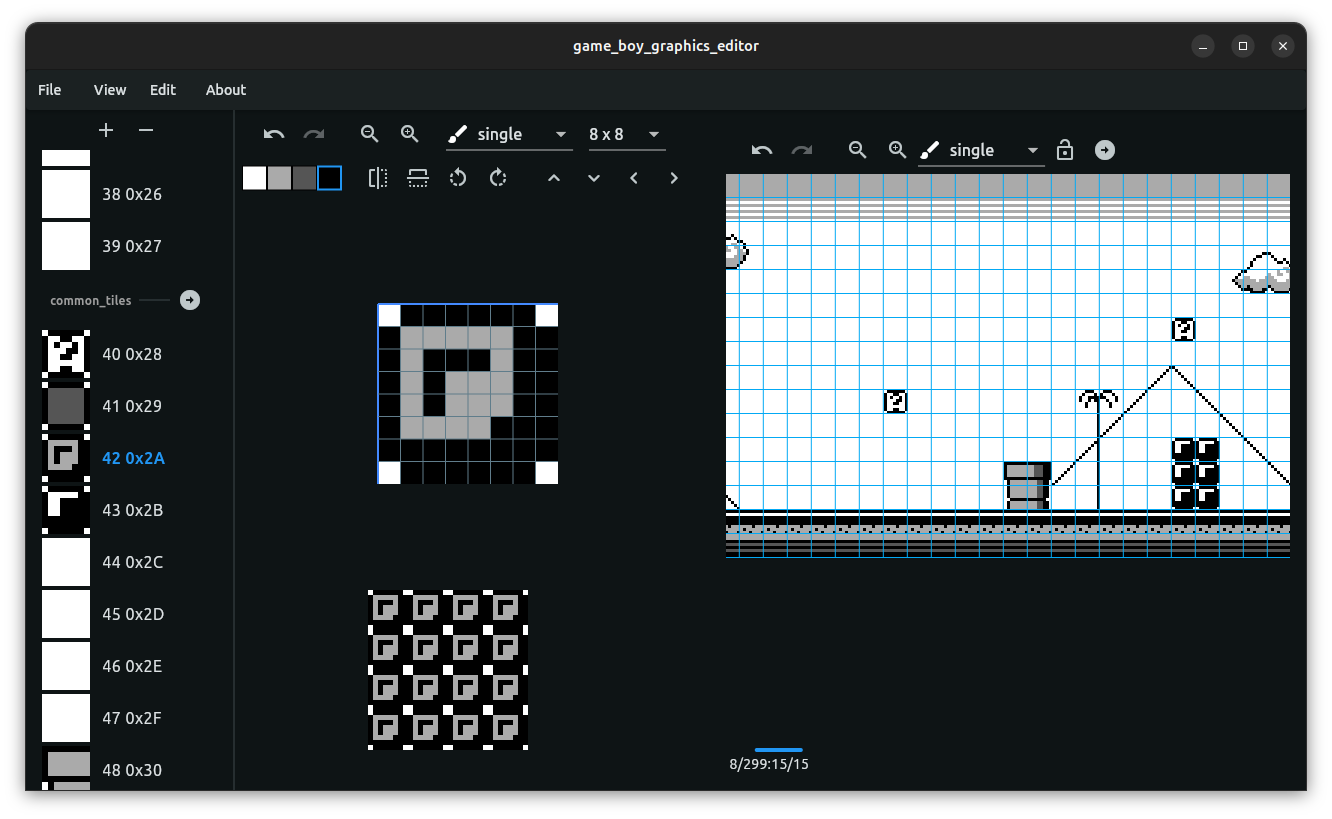This screenshot has width=1332, height=819.
Task: Select tile 41 0x29 in list
Action: click(x=66, y=406)
